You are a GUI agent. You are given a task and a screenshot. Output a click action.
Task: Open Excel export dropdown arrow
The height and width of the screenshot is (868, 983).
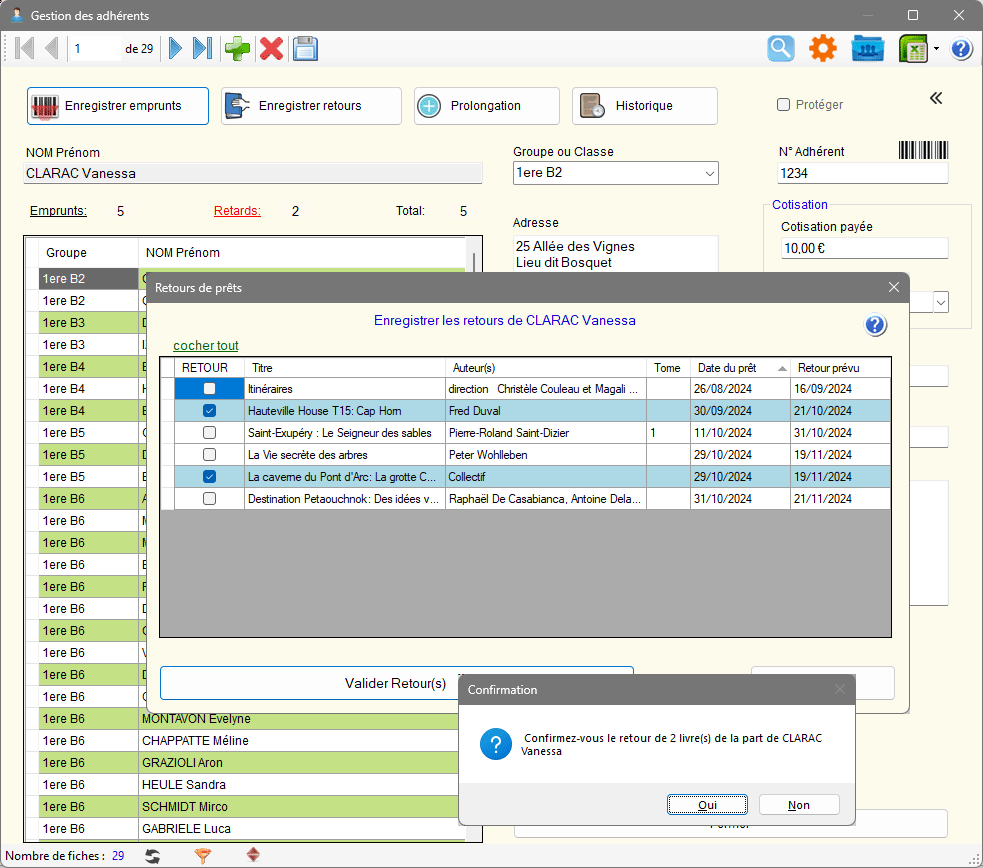pyautogui.click(x=936, y=49)
